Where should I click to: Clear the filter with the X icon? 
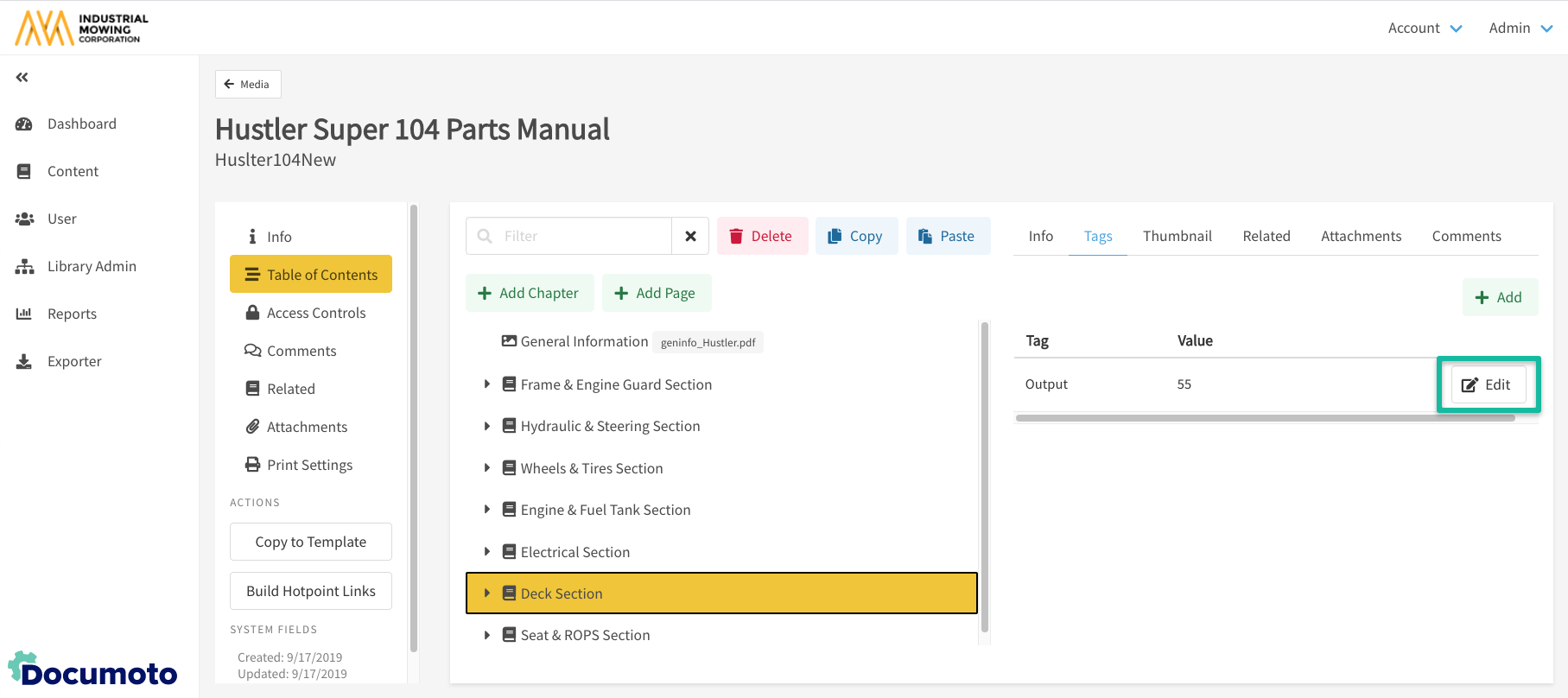click(690, 237)
